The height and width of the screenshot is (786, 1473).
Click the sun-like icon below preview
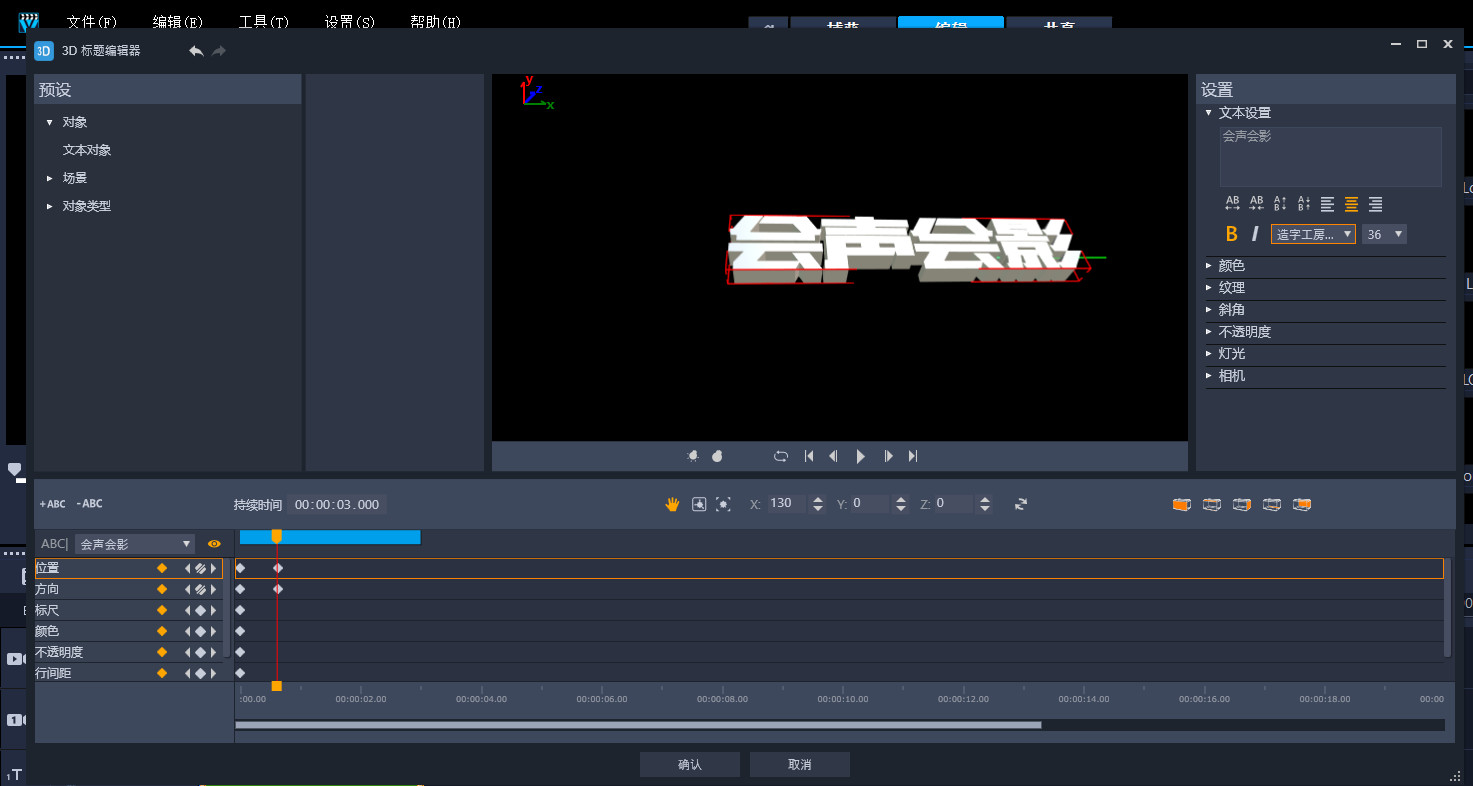(693, 456)
